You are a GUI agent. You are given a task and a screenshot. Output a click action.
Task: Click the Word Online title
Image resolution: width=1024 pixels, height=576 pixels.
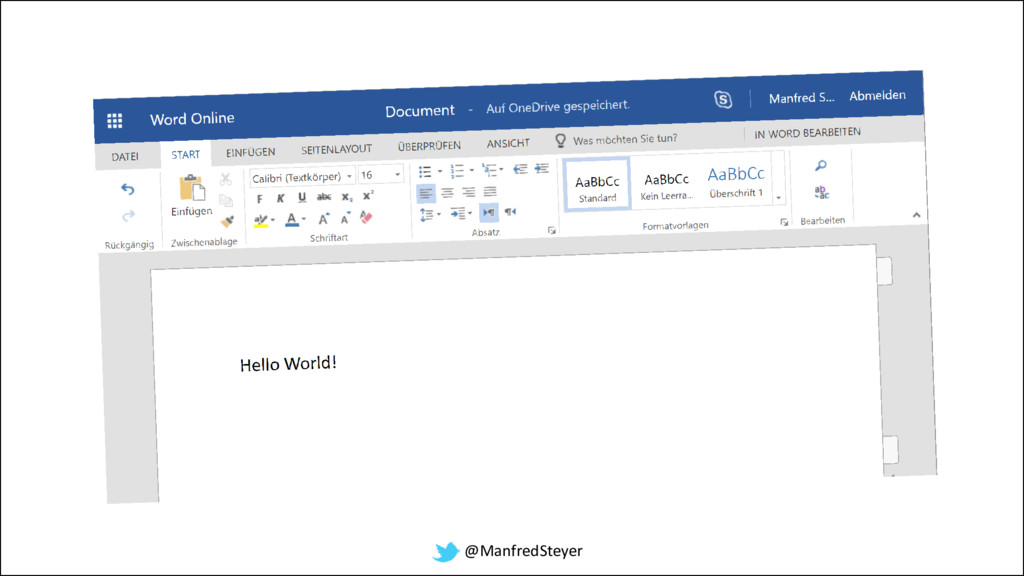[x=192, y=119]
